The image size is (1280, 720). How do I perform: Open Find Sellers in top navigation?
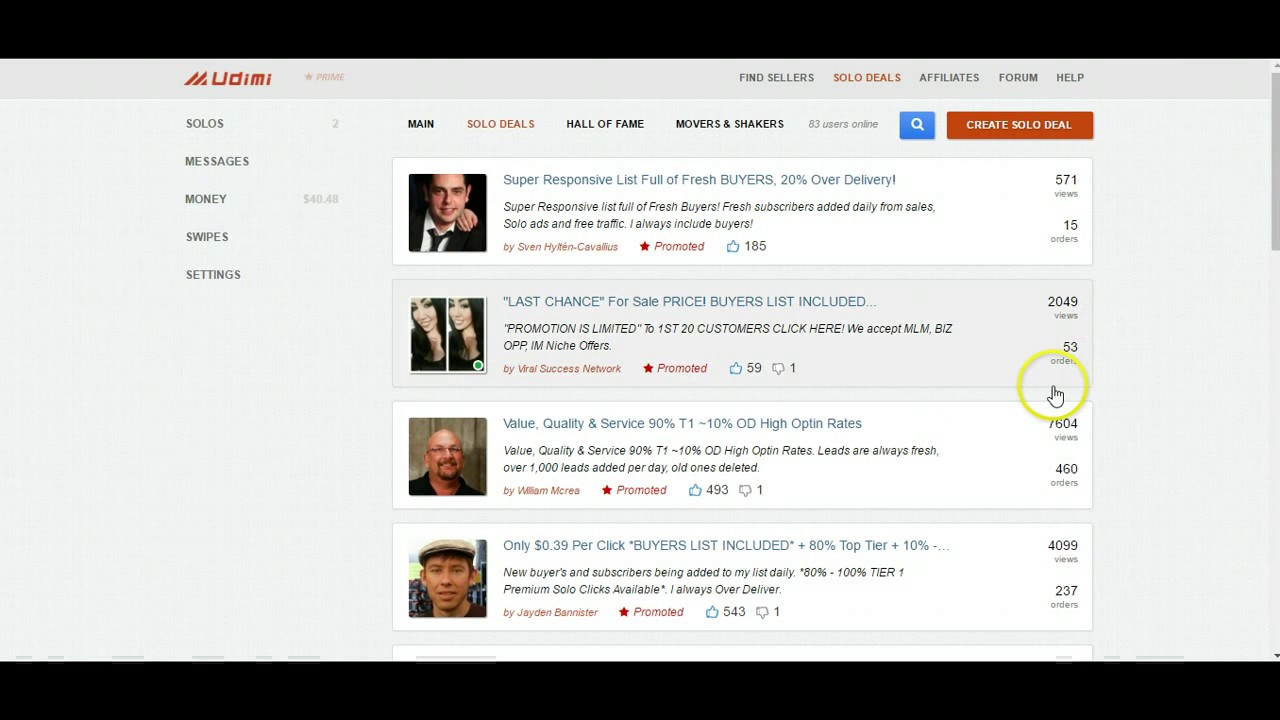click(776, 77)
